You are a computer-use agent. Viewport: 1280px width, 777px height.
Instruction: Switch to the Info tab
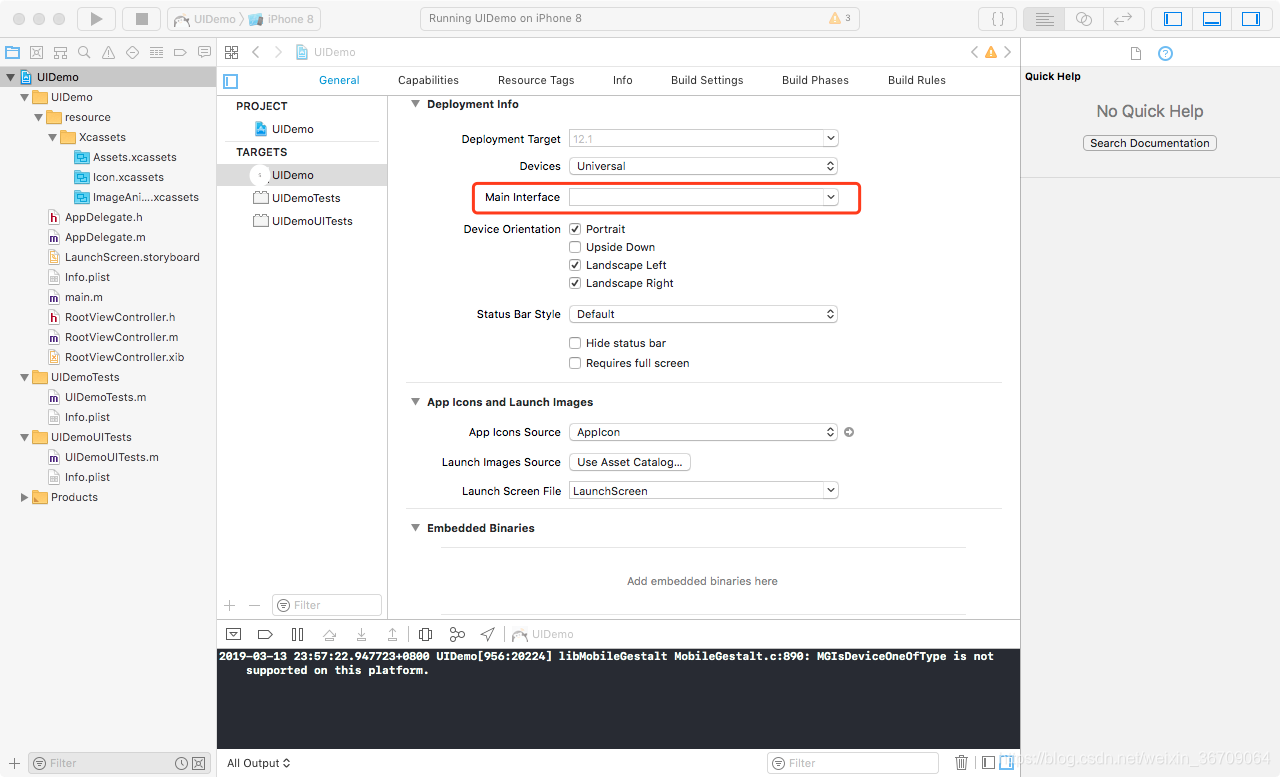coord(623,80)
